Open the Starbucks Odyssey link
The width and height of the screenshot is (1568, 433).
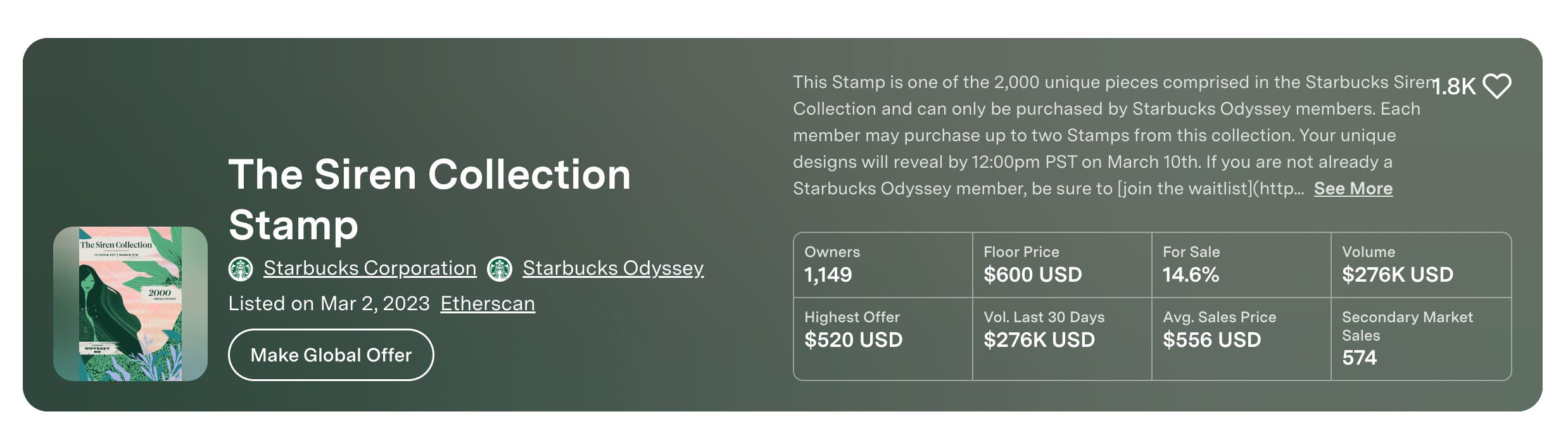pyautogui.click(x=613, y=268)
